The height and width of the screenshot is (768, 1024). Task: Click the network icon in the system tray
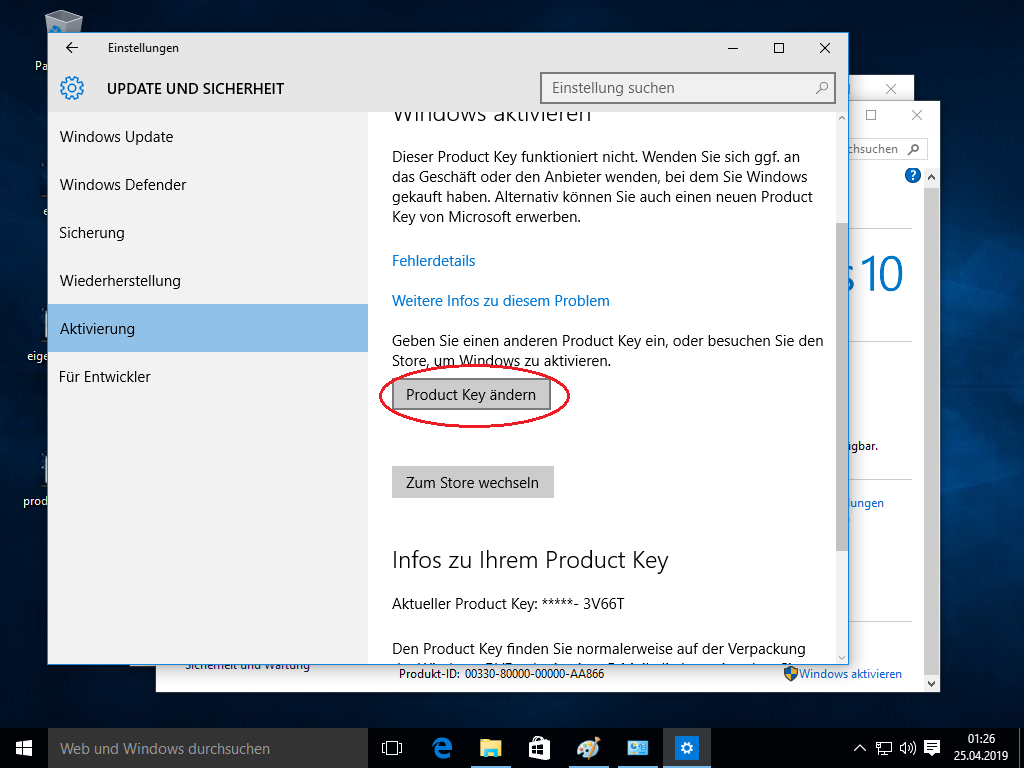tap(884, 747)
